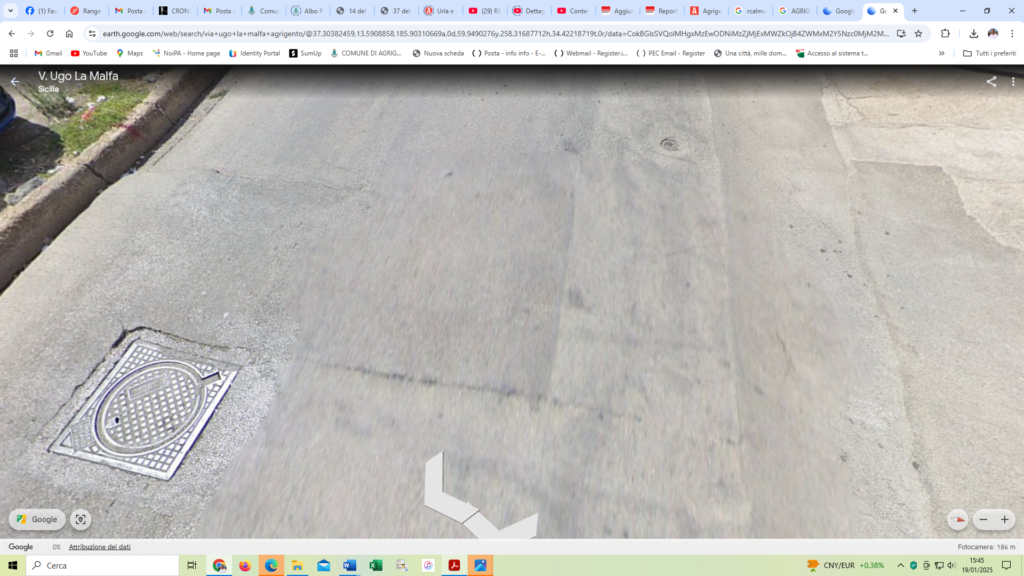
Task: Zoom out with the minus button
Action: tap(983, 520)
